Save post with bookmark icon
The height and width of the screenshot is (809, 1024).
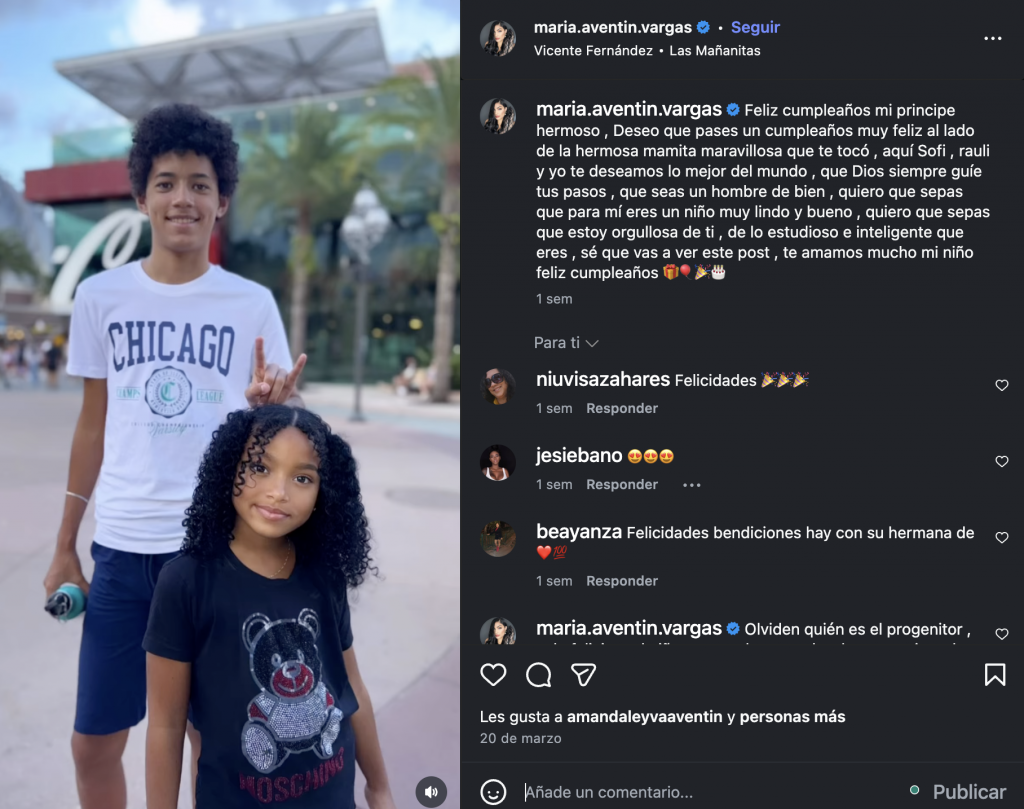click(995, 674)
